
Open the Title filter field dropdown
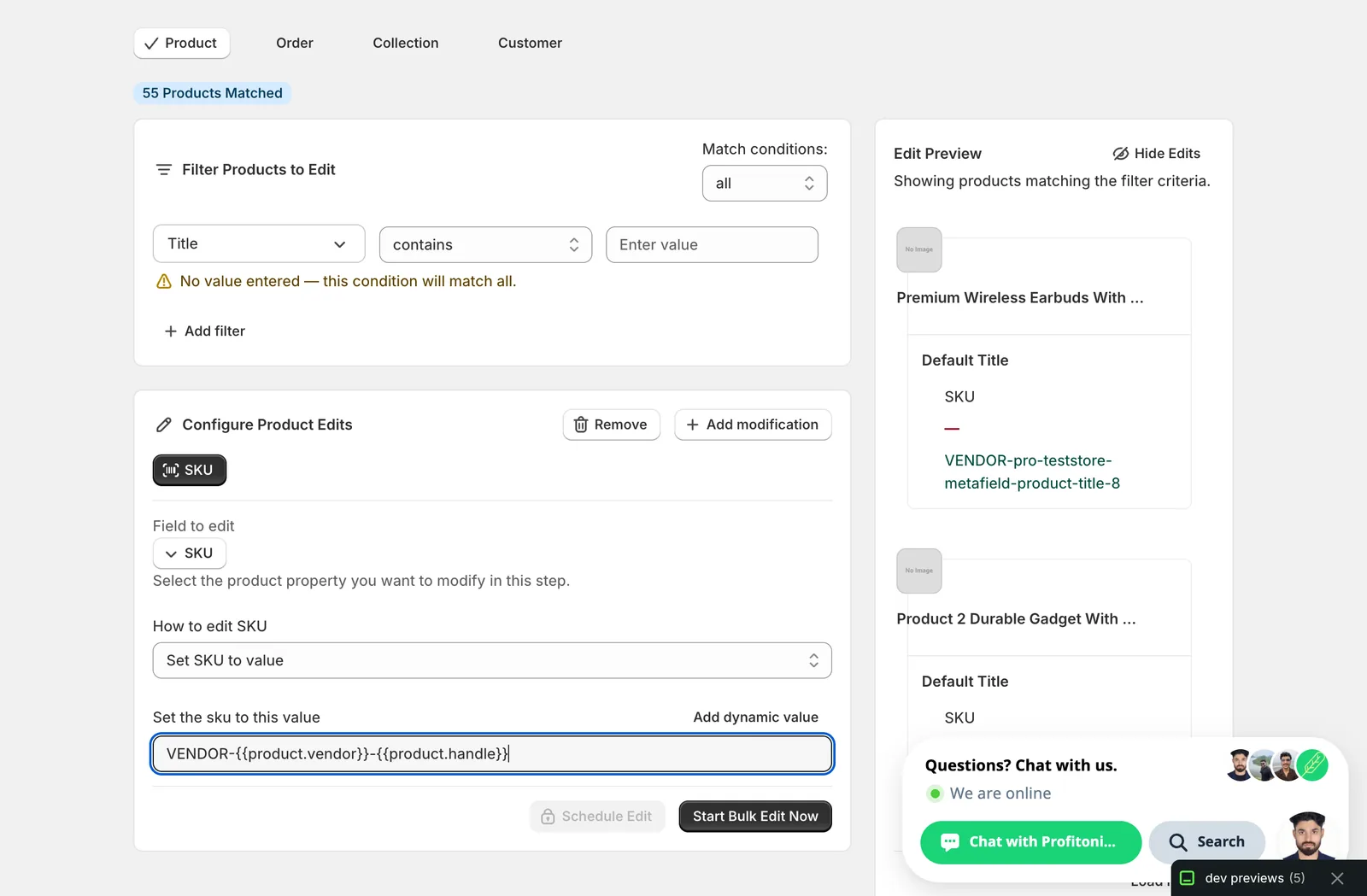pos(259,244)
